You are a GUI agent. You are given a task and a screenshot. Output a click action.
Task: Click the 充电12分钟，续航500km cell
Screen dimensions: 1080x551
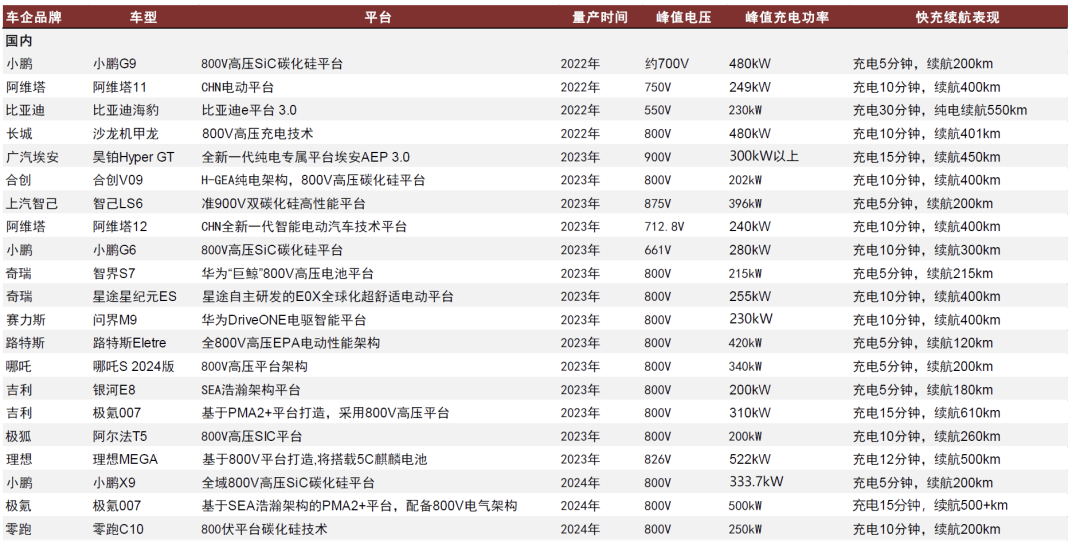[x=926, y=459]
